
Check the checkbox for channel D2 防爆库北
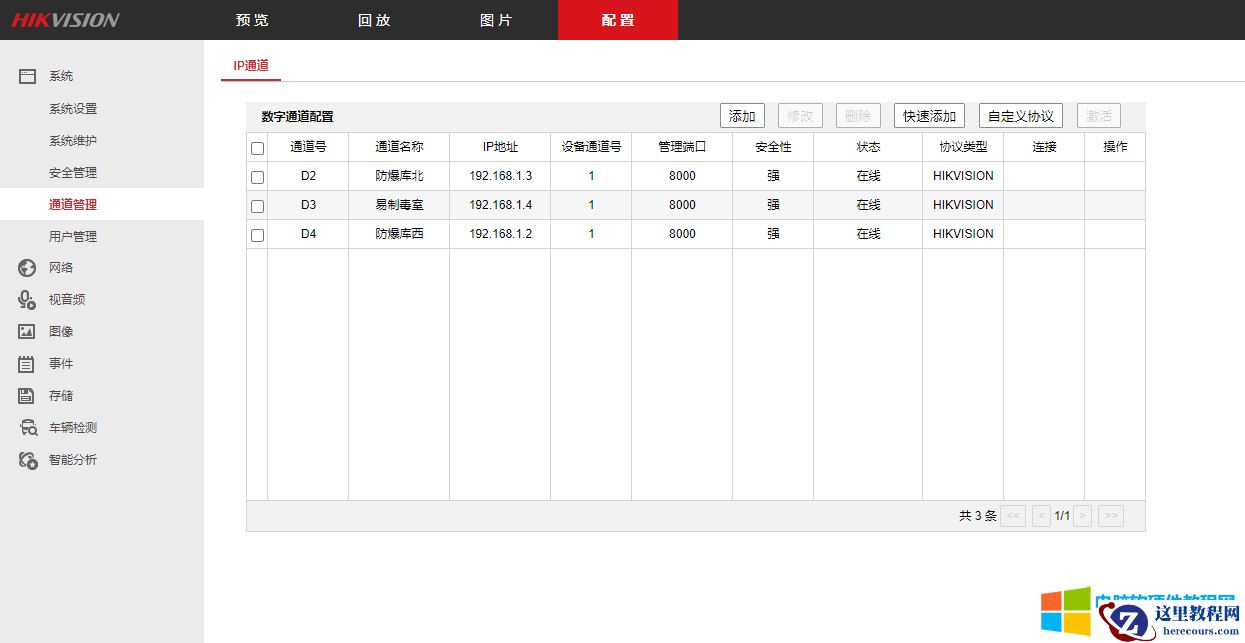(257, 176)
